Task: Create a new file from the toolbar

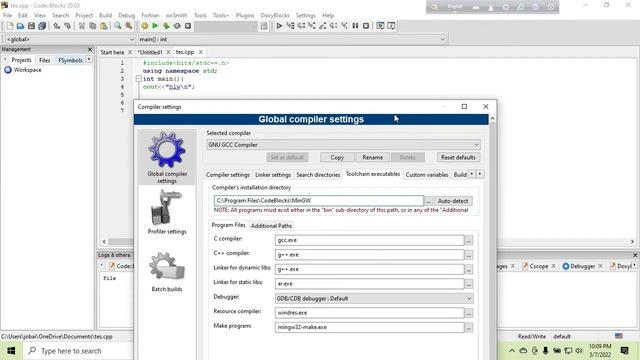Action: (10, 26)
